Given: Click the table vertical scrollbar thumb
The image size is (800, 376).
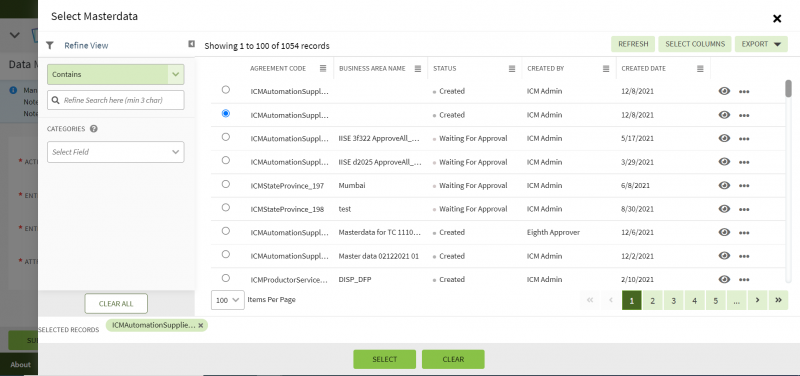Looking at the screenshot, I should [788, 88].
